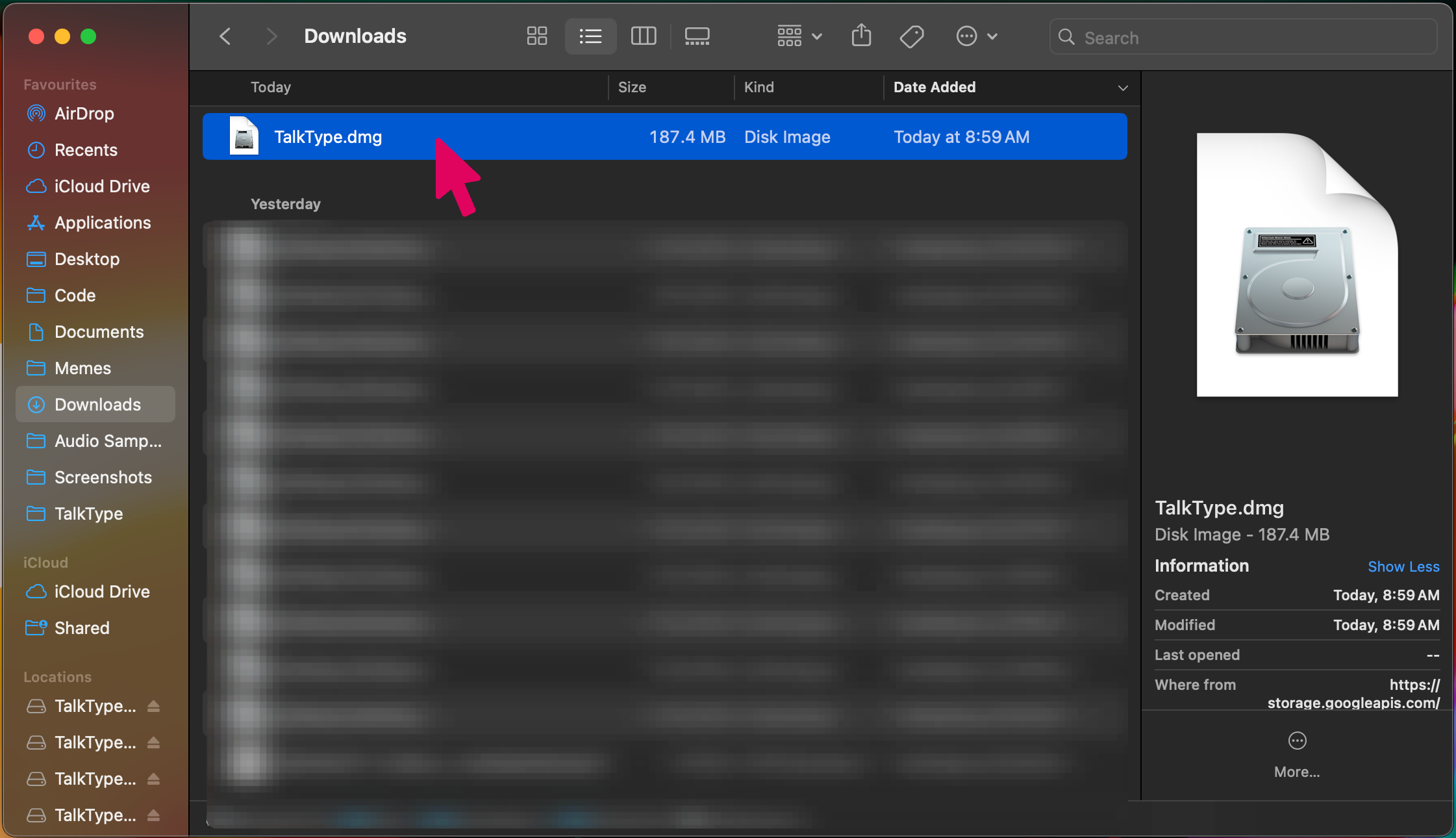
Task: Open iCloud Drive under iCloud section
Action: click(95, 592)
